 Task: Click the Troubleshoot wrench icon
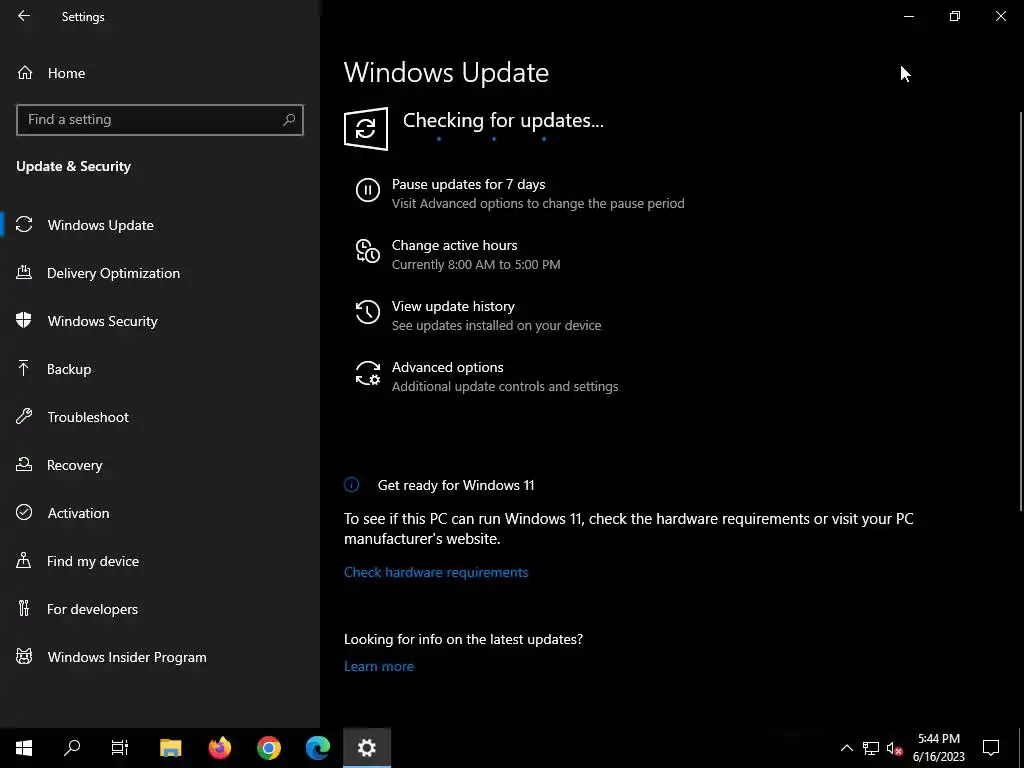pyautogui.click(x=24, y=416)
